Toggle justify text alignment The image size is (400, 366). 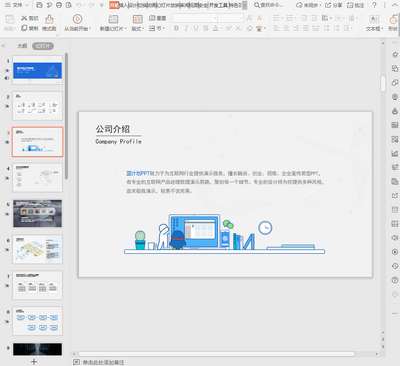tap(306, 28)
